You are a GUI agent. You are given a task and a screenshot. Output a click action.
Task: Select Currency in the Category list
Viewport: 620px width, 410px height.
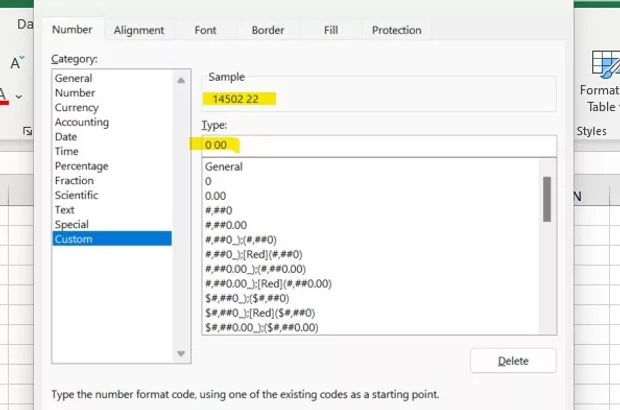pyautogui.click(x=77, y=108)
